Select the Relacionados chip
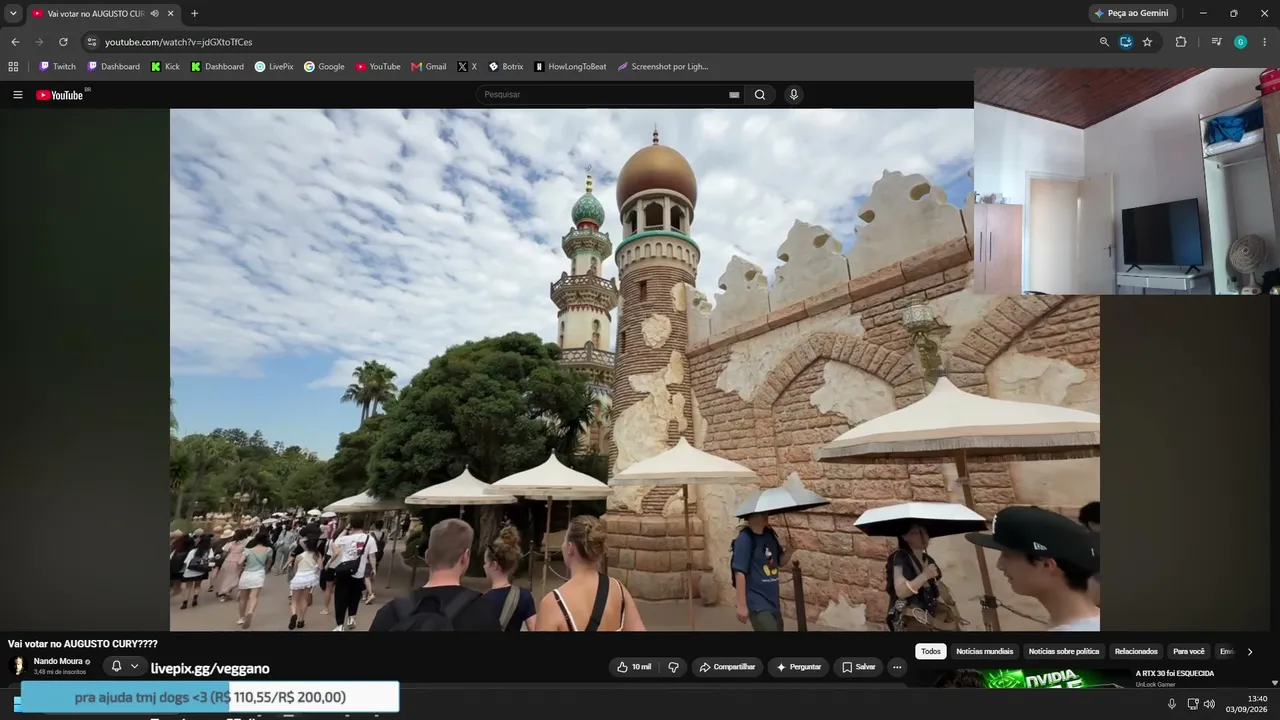Viewport: 1280px width, 720px height. tap(1136, 652)
